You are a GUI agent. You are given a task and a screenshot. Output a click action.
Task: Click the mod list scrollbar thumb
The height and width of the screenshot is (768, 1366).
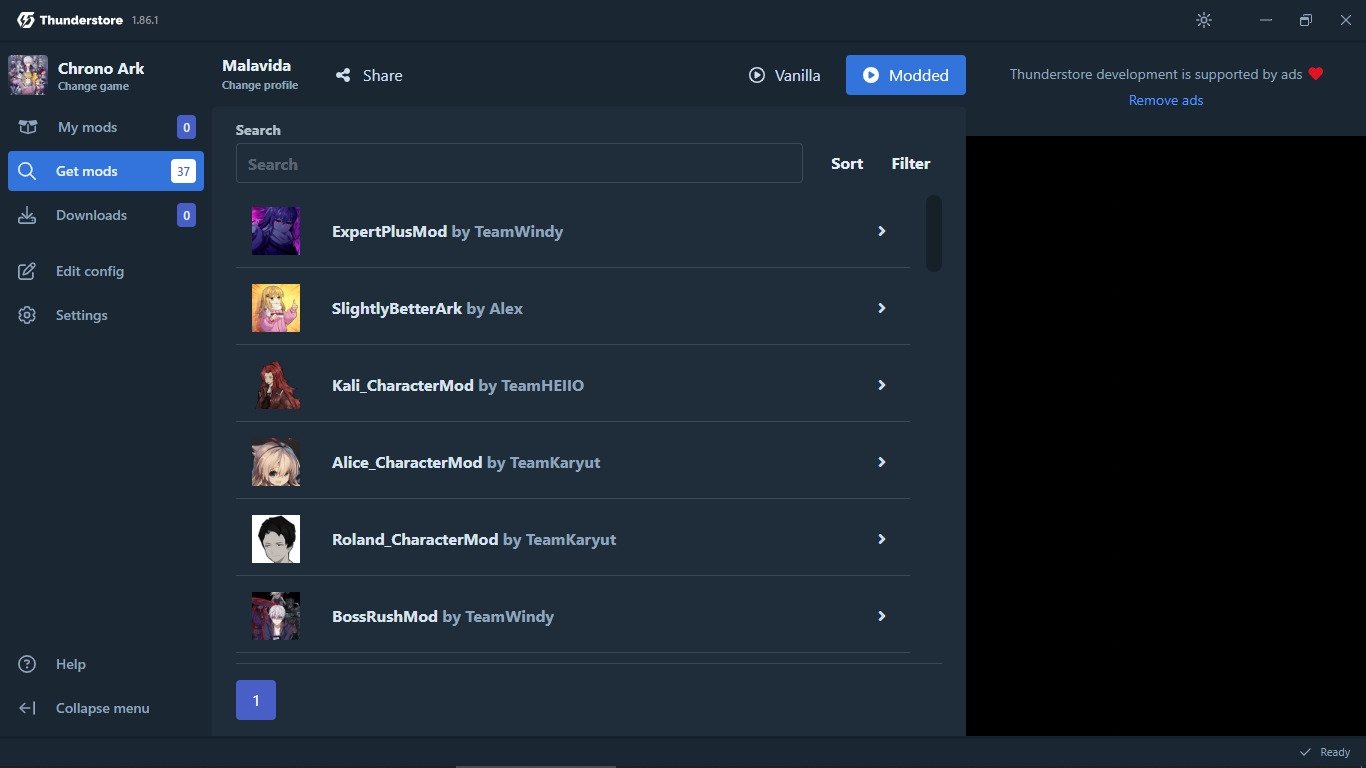click(x=934, y=233)
